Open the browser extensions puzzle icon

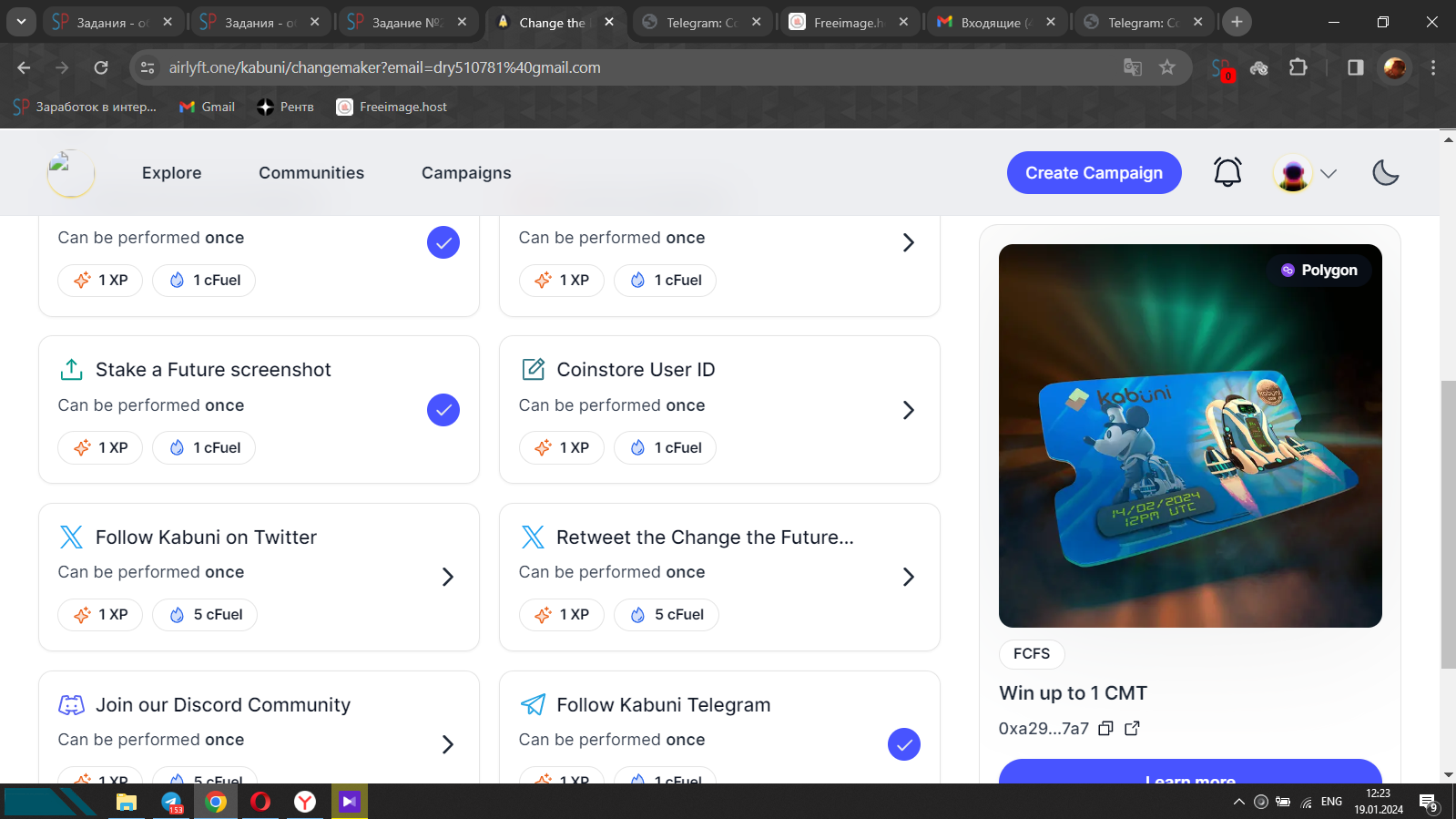(1298, 67)
